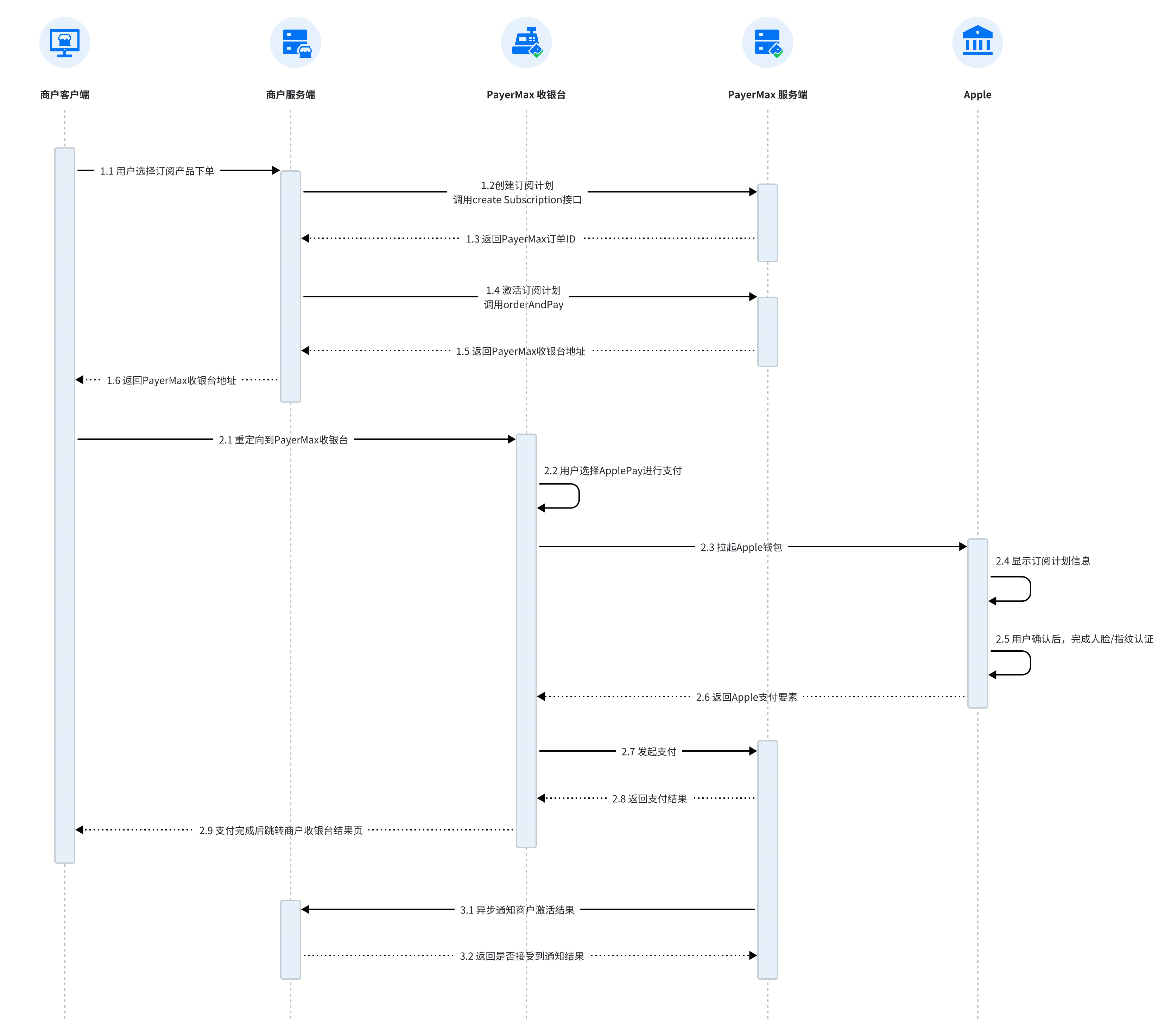Select the PayerMax 服务端 header label
The image size is (1171, 1036).
click(768, 95)
